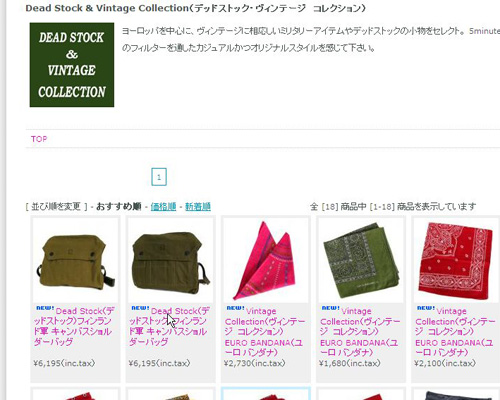View the pink folded bandana image
Viewport: 500px width, 400px height.
[x=266, y=260]
